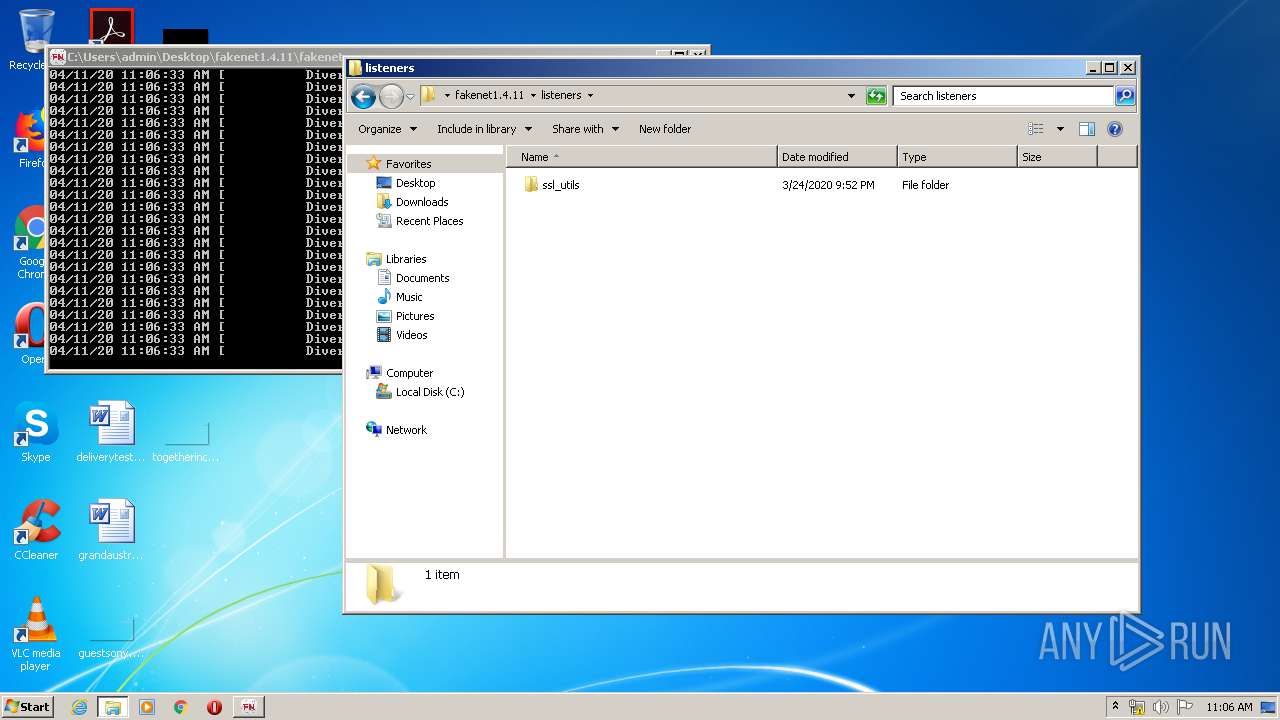Click into the Search listeners field

(1003, 96)
